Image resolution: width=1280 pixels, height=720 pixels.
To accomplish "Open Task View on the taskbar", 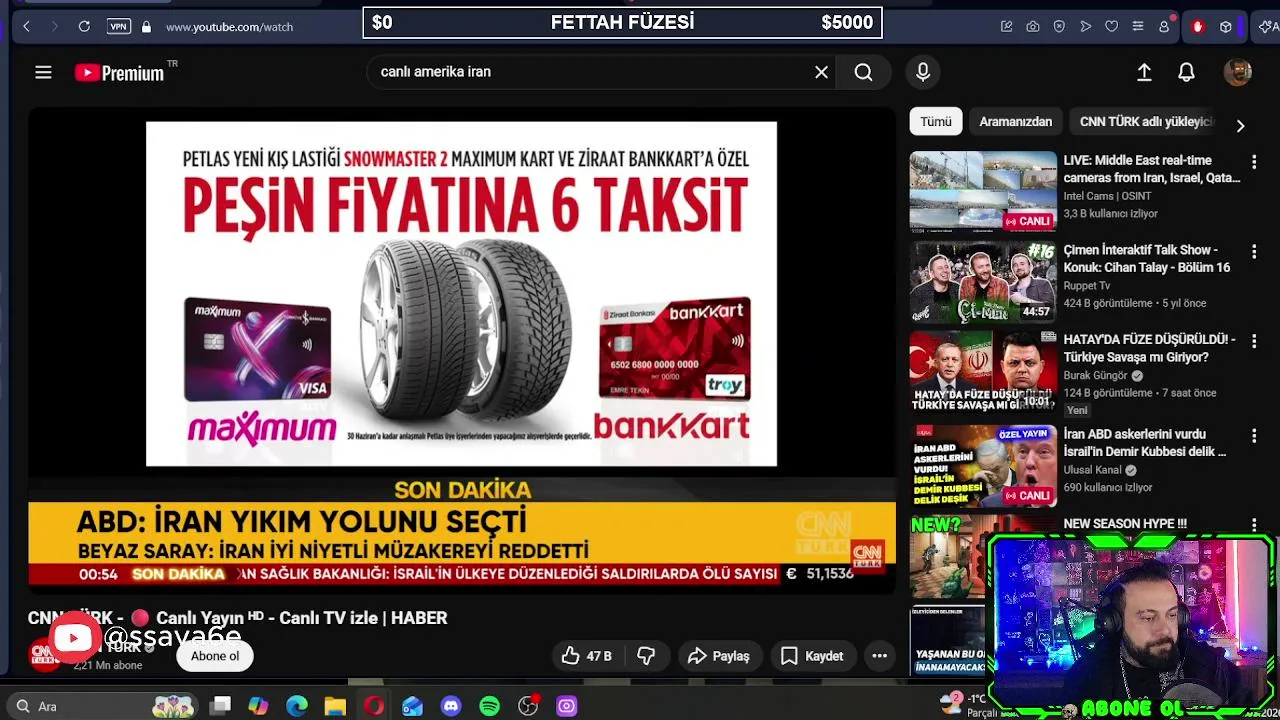I will click(221, 706).
